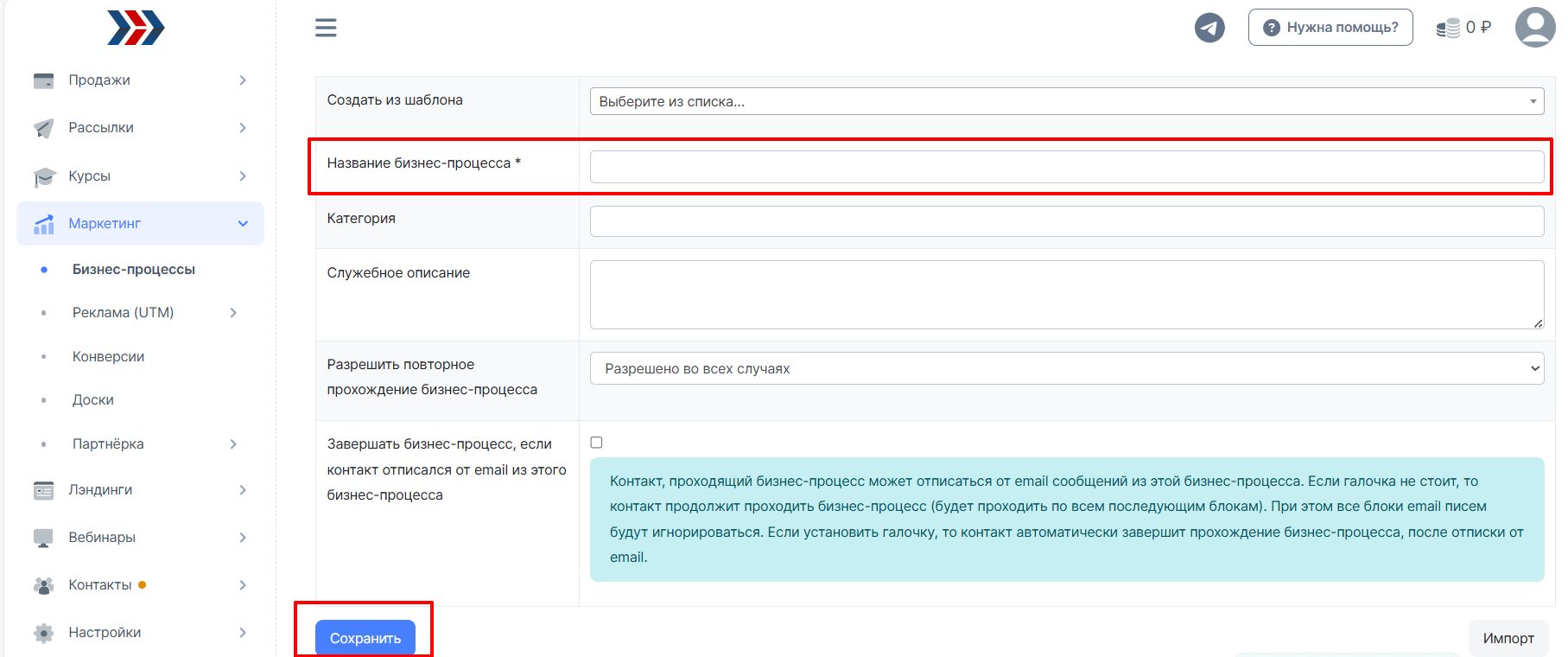Screen dimensions: 1568x657
Task: Open Продажи section via card icon
Action: coord(43,80)
